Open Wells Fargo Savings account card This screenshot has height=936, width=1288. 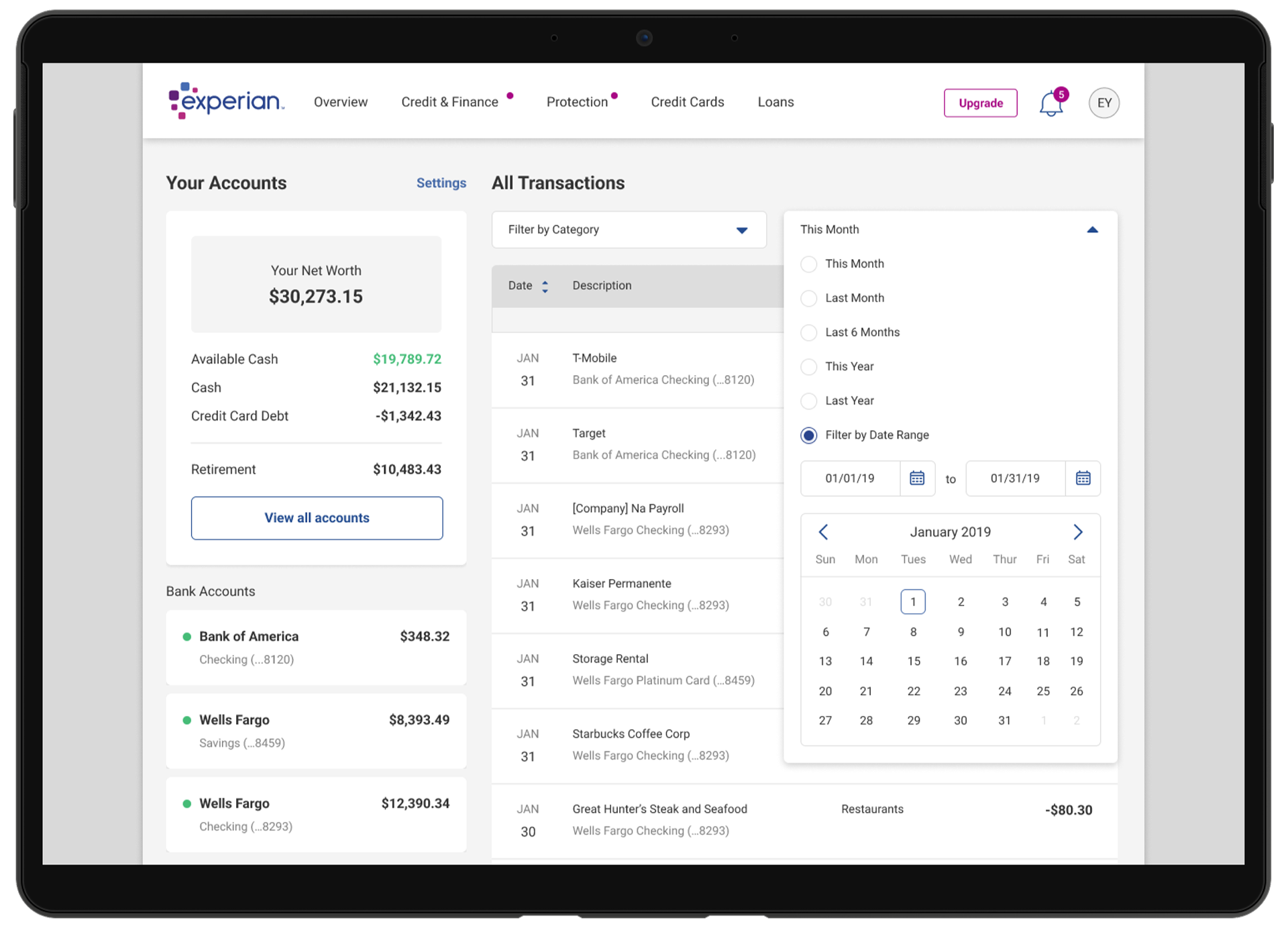pos(316,731)
